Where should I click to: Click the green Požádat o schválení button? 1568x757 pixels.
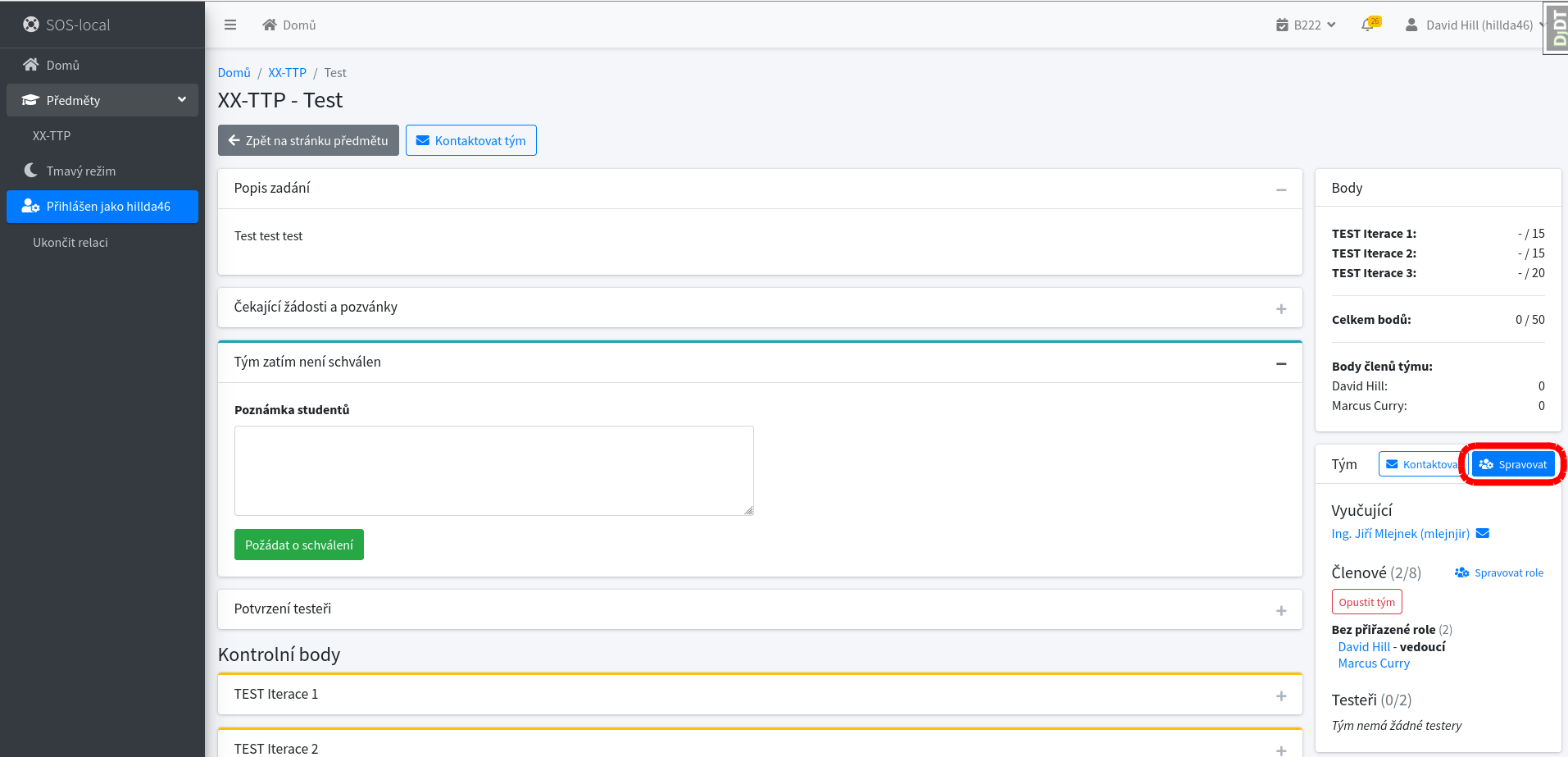[x=298, y=545]
